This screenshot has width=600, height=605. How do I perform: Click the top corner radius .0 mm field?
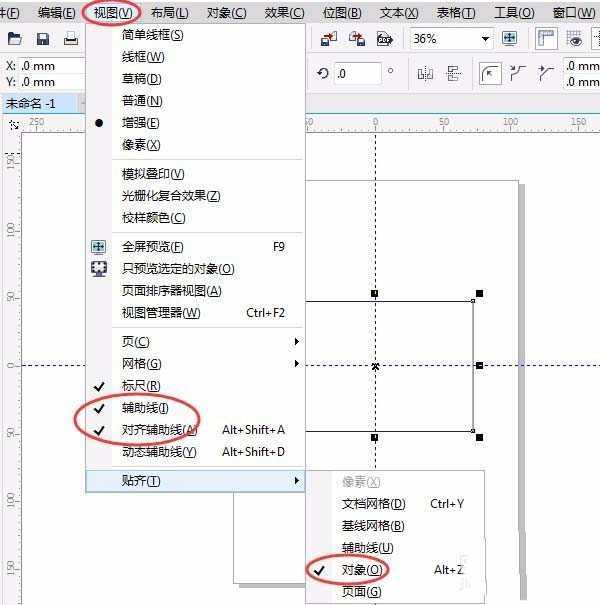coord(581,66)
